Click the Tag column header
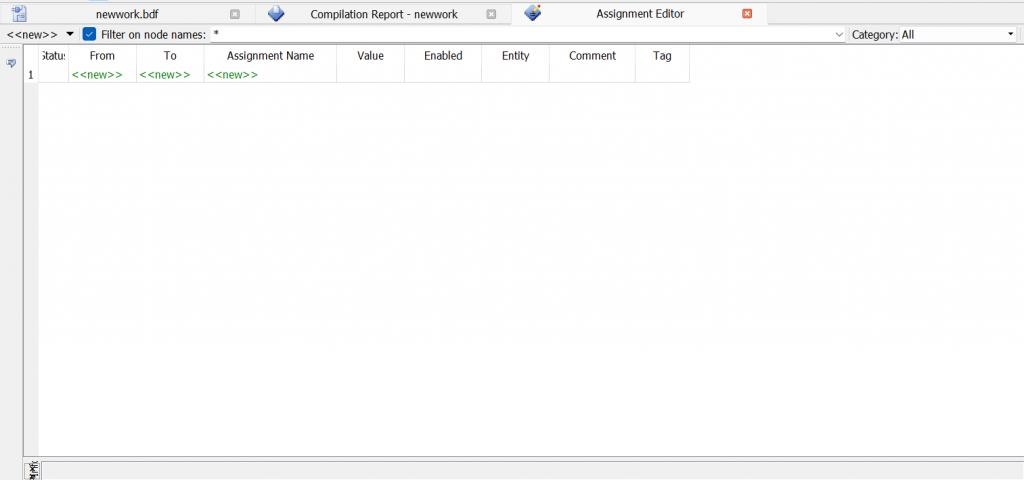The width and height of the screenshot is (1024, 480). click(x=662, y=56)
